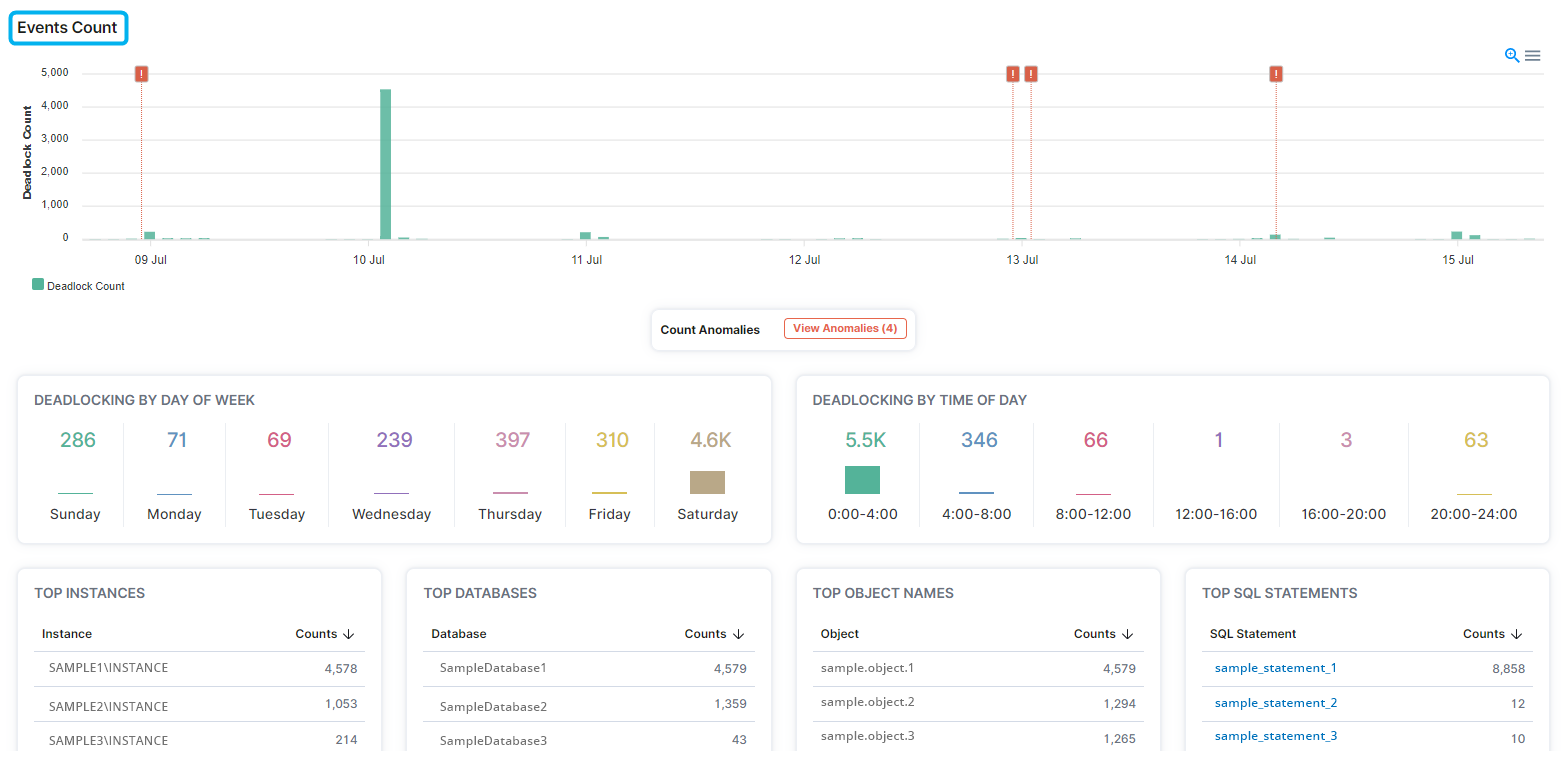This screenshot has width=1568, height=763.
Task: Click the sample_statement_3 link
Action: point(1275,736)
